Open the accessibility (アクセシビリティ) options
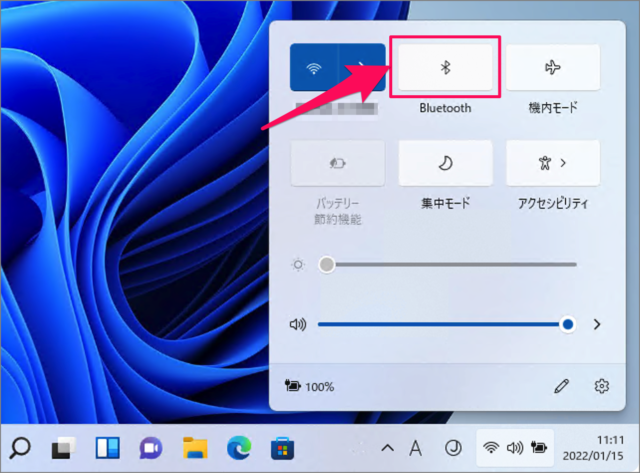This screenshot has width=640, height=473. (553, 162)
